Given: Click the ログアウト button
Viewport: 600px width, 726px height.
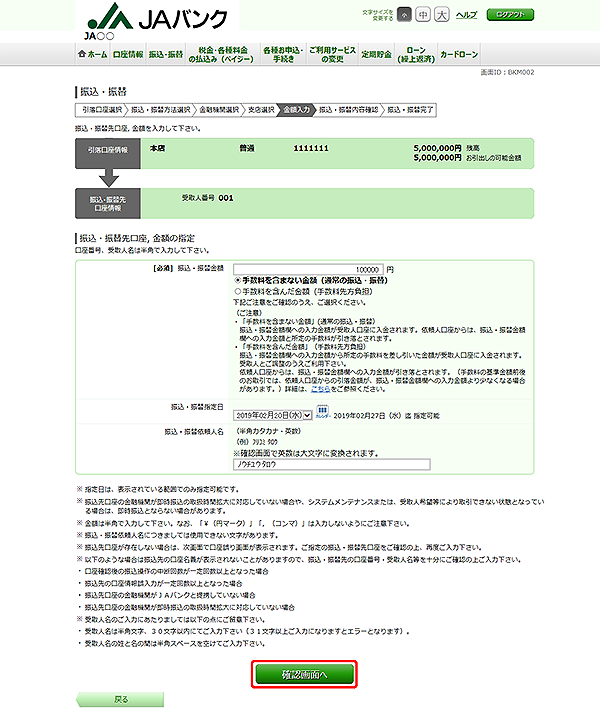Looking at the screenshot, I should pyautogui.click(x=510, y=16).
